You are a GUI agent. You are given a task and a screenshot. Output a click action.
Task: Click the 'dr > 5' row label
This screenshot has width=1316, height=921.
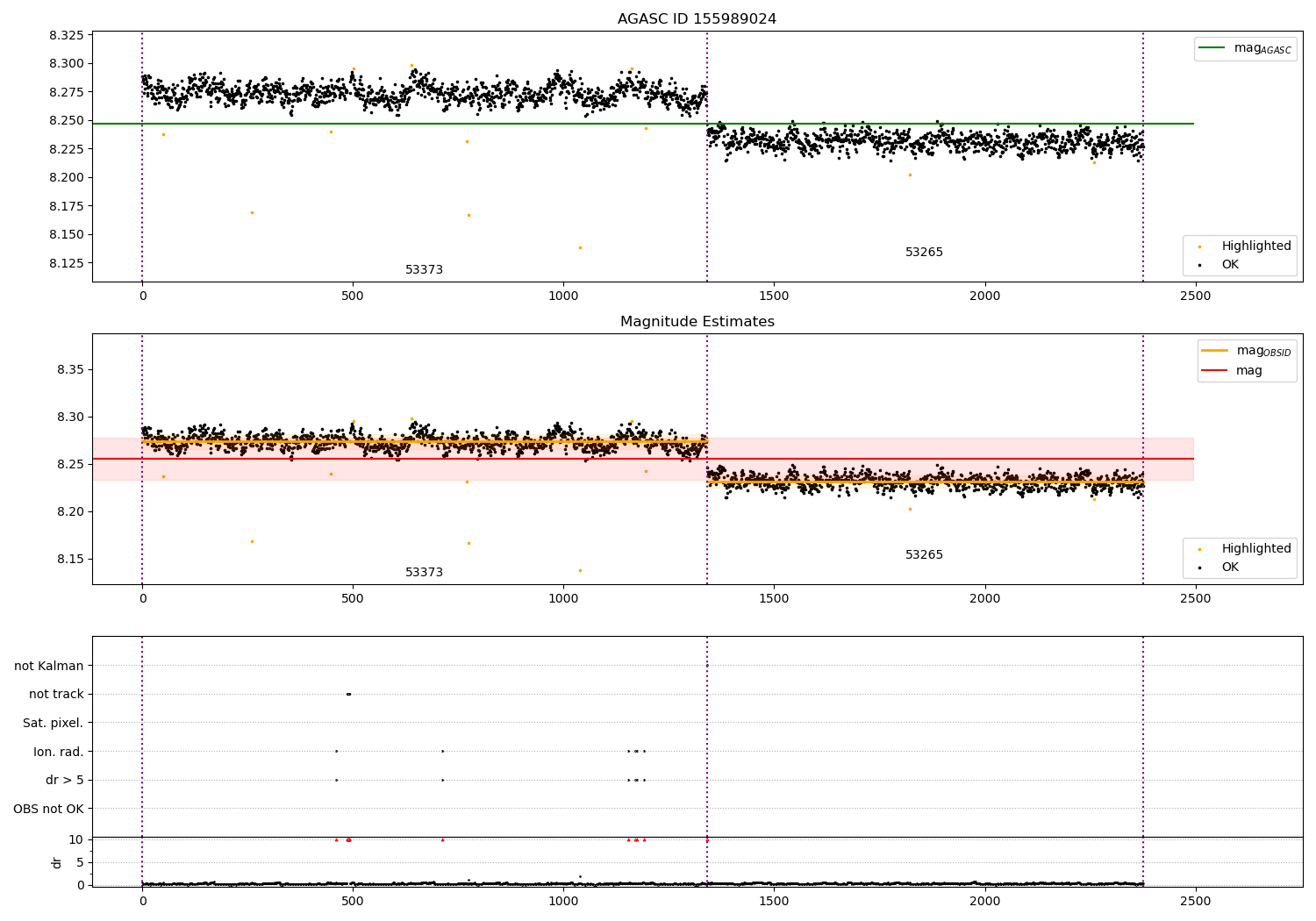coord(65,780)
